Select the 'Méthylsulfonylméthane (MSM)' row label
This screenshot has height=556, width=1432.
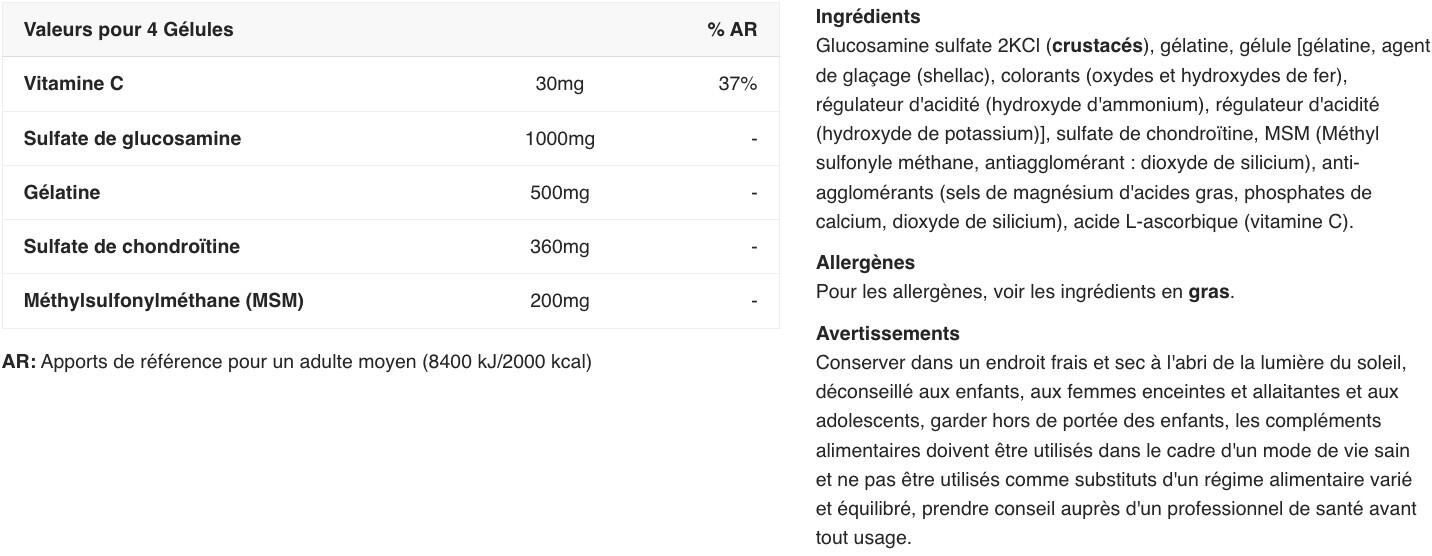[x=164, y=300]
